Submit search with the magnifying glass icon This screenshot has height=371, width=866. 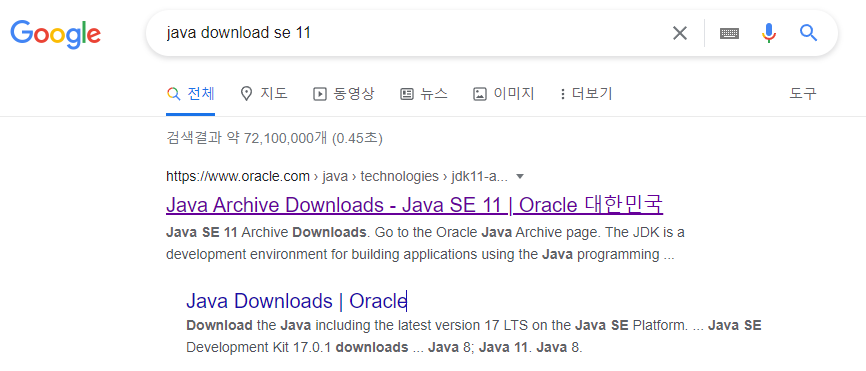809,33
